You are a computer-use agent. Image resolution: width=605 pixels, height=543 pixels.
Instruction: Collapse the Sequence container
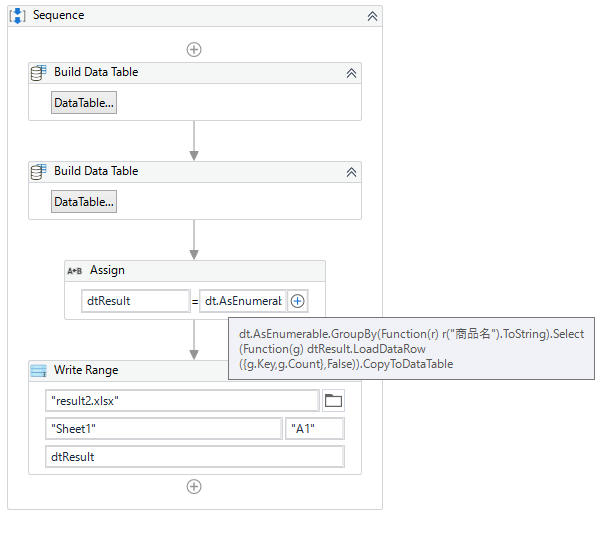pyautogui.click(x=372, y=16)
